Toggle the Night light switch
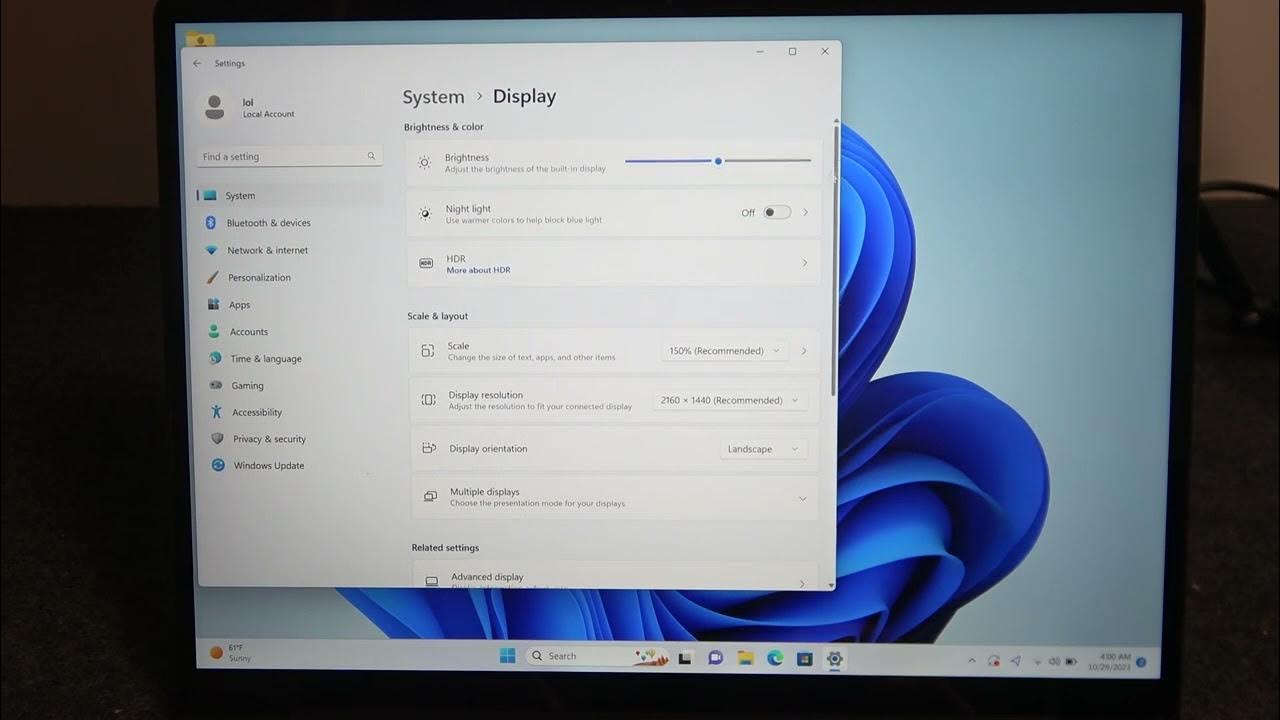Viewport: 1280px width, 720px height. [776, 212]
